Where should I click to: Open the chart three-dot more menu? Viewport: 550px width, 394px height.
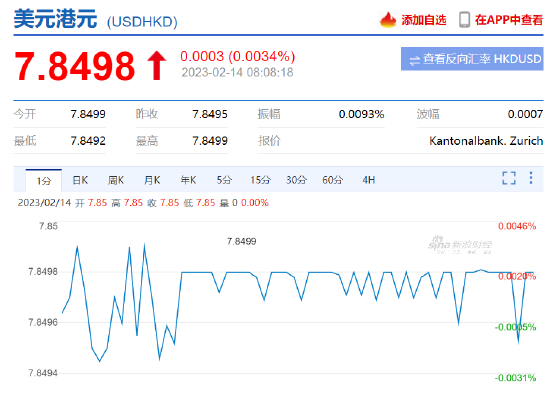pos(531,178)
